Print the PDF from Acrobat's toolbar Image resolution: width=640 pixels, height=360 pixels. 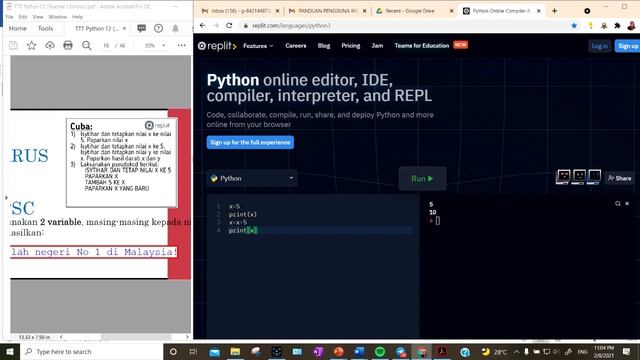(x=68, y=45)
